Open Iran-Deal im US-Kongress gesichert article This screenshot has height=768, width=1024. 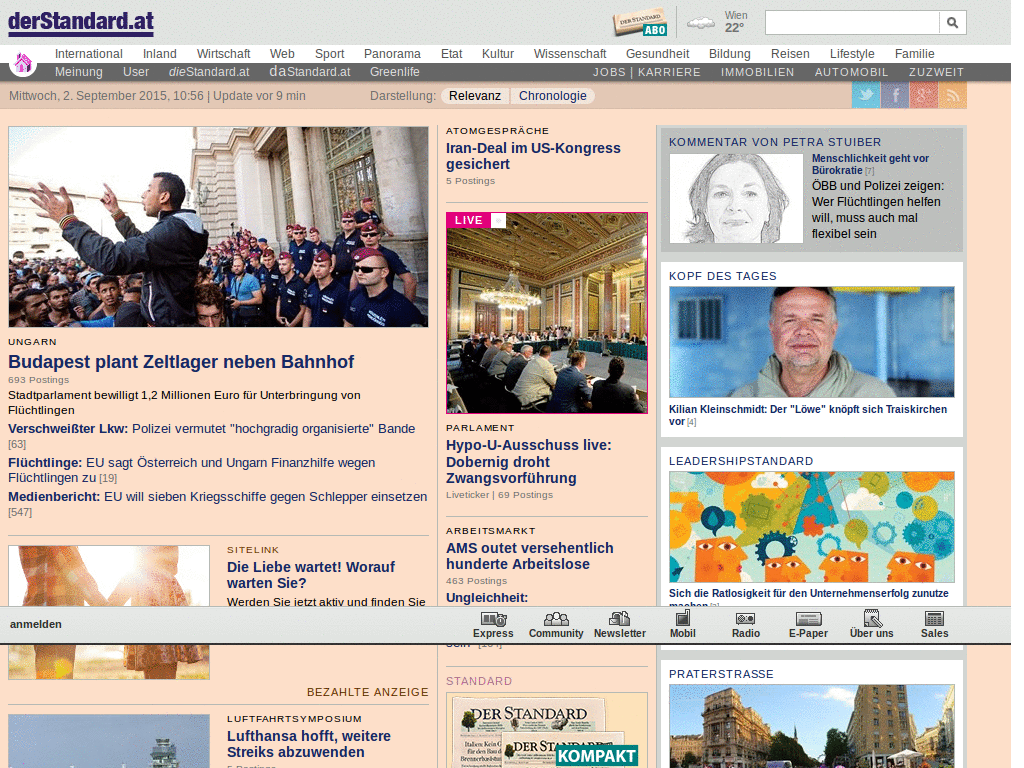pyautogui.click(x=533, y=156)
